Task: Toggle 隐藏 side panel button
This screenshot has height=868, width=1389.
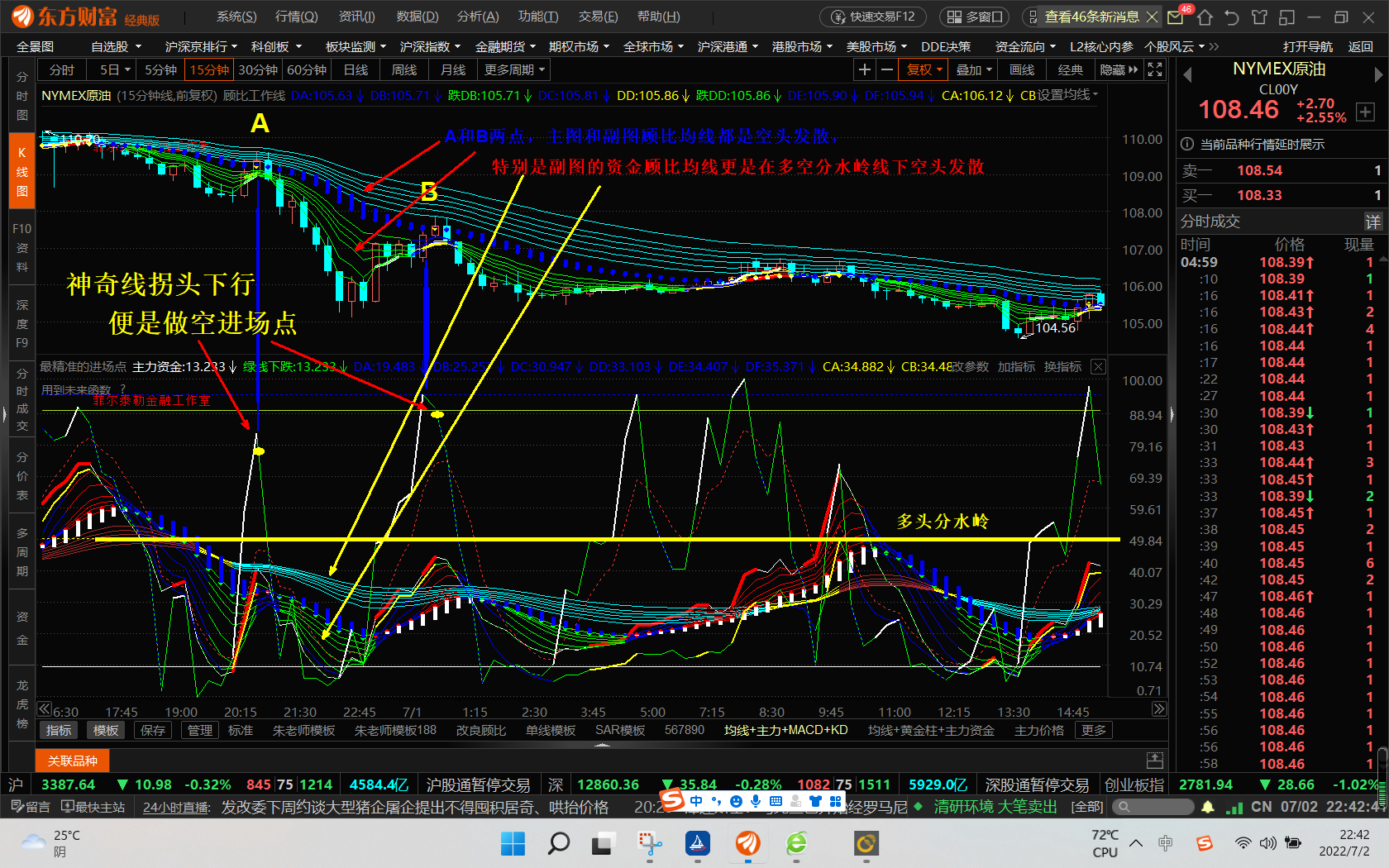Action: [x=1119, y=70]
